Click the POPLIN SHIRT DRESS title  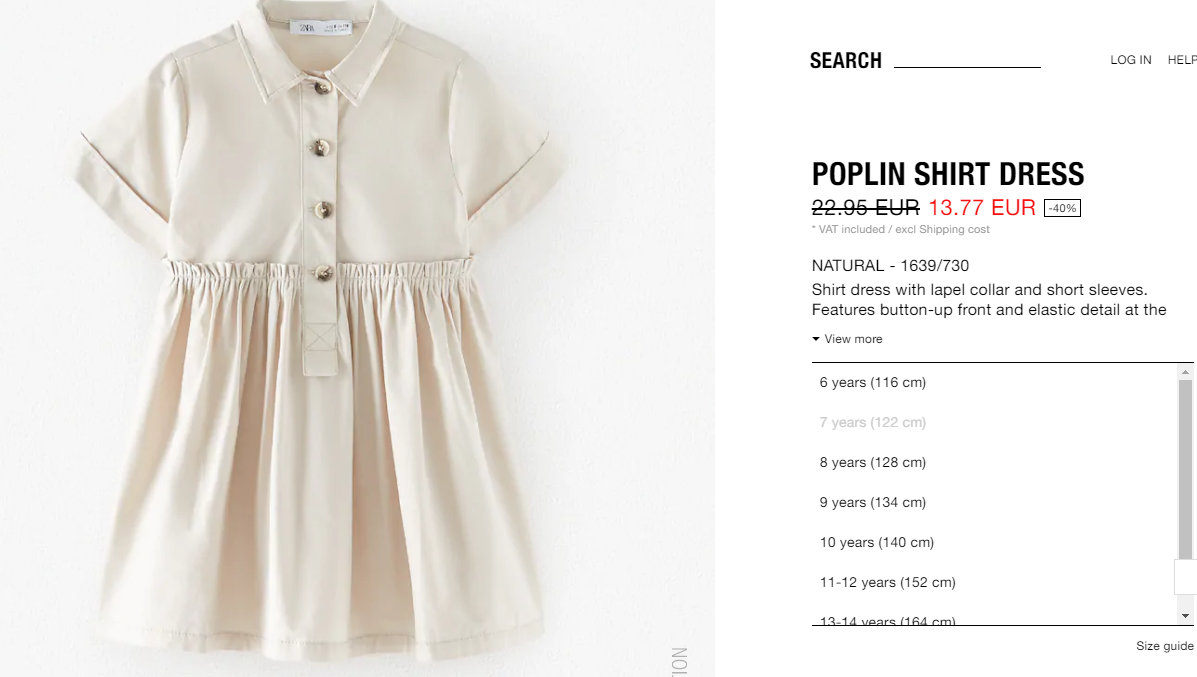point(947,174)
